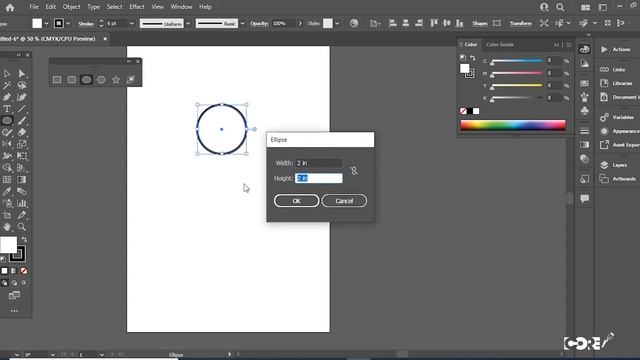Screen dimensions: 640x360
Task: Pick a color from the spectrum bar
Action: click(x=513, y=125)
